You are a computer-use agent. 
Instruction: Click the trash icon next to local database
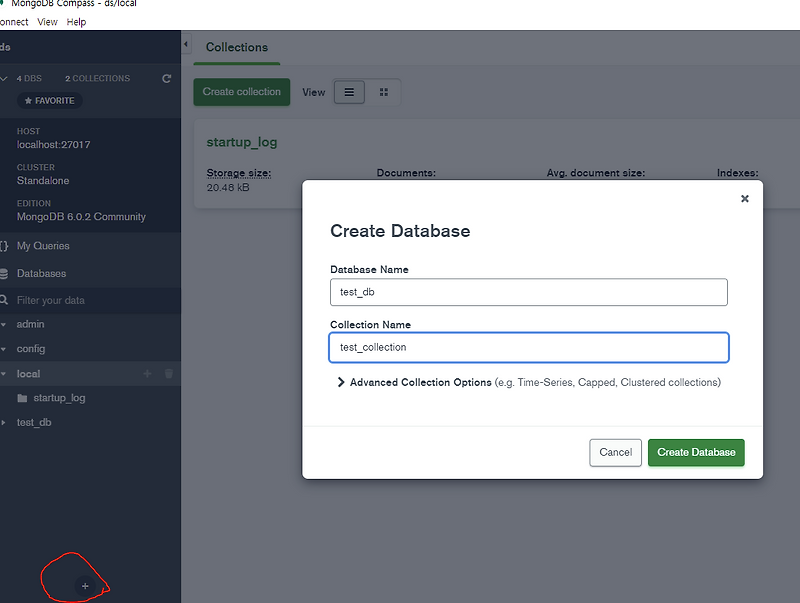pos(169,374)
